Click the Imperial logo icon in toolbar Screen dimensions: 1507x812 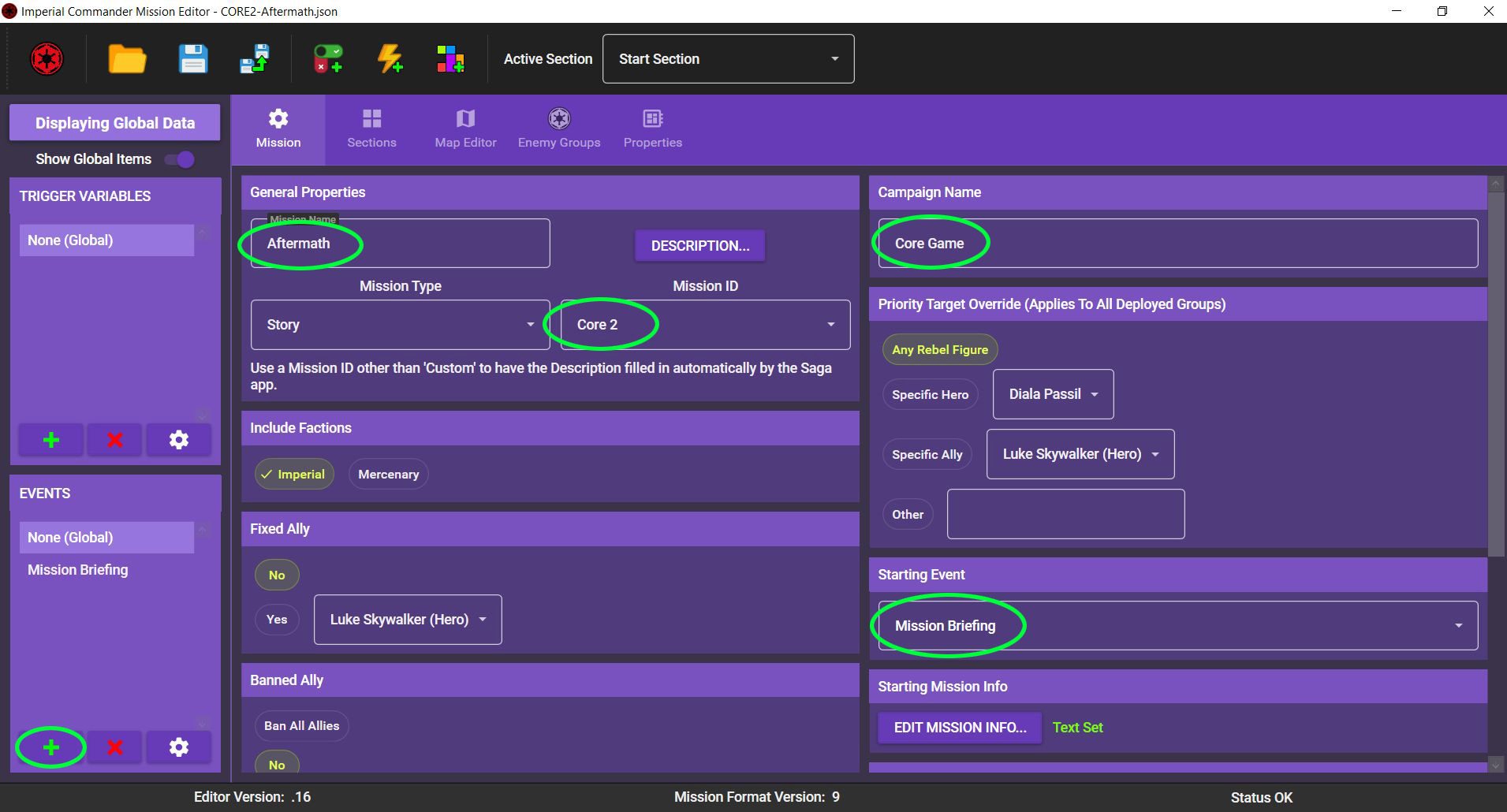47,59
